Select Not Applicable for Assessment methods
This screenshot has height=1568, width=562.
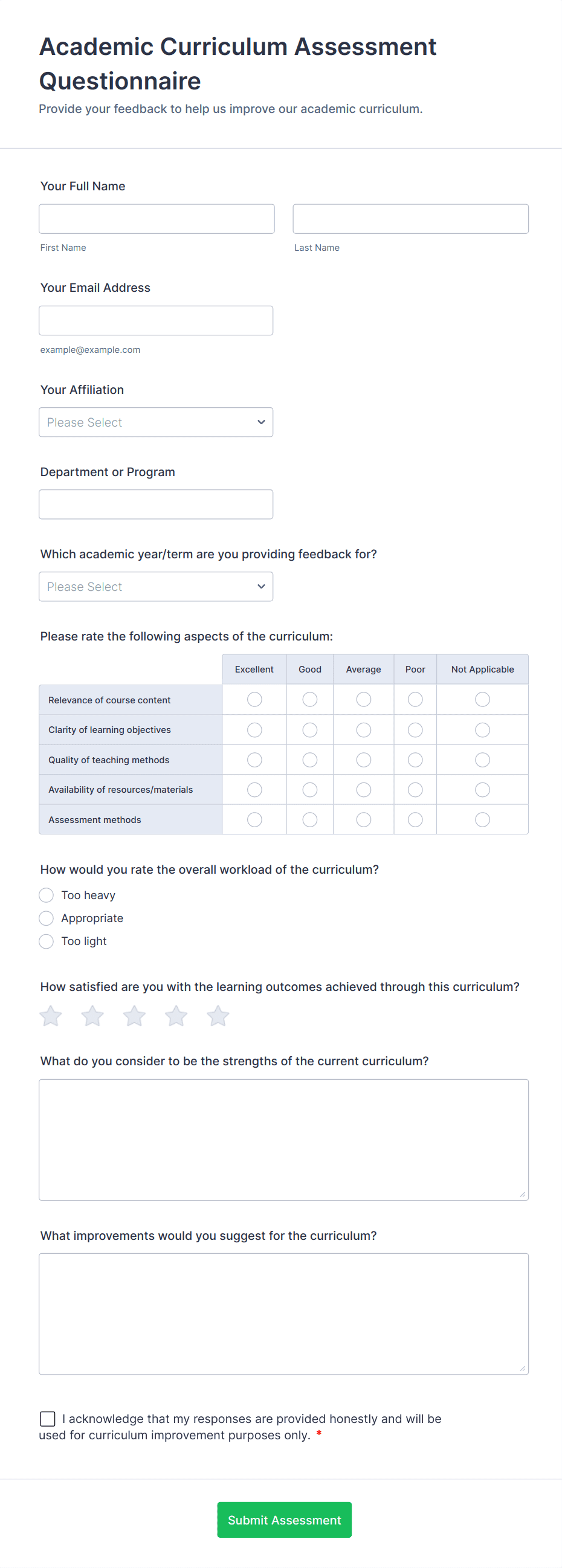pyautogui.click(x=482, y=819)
